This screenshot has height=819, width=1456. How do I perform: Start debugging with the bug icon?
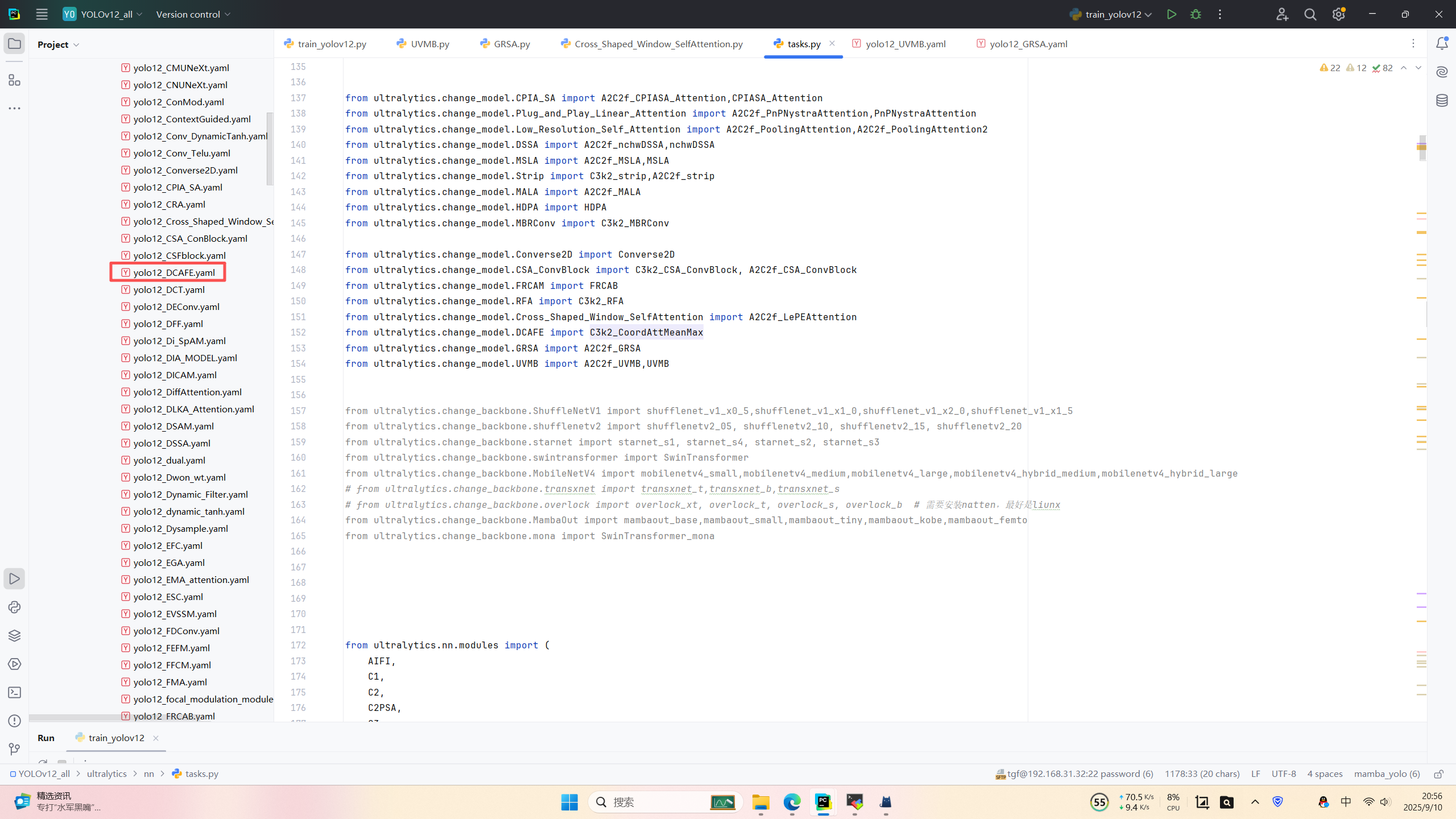point(1196,14)
